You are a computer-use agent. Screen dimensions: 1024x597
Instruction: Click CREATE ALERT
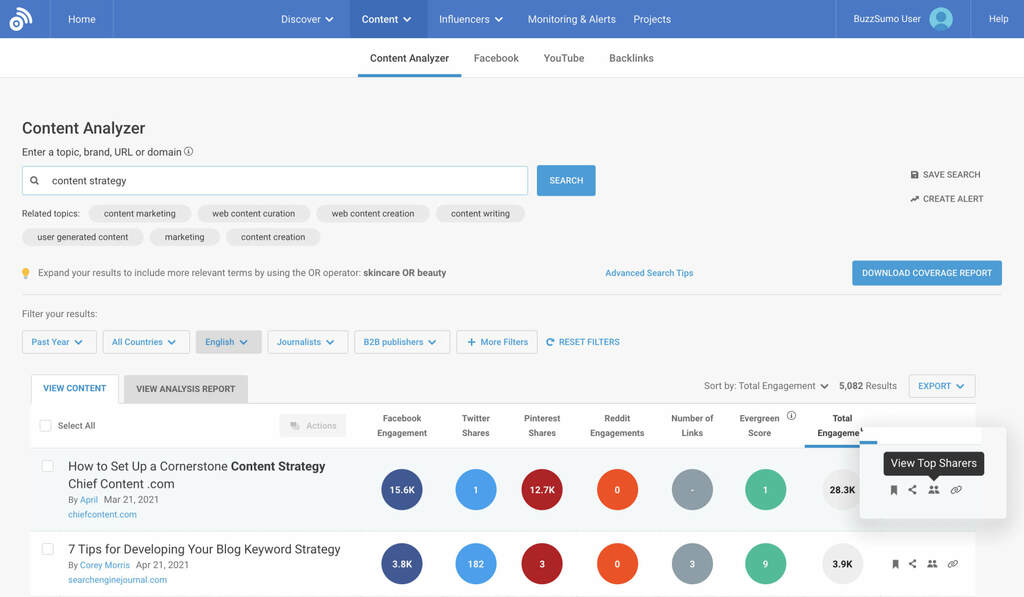tap(946, 199)
